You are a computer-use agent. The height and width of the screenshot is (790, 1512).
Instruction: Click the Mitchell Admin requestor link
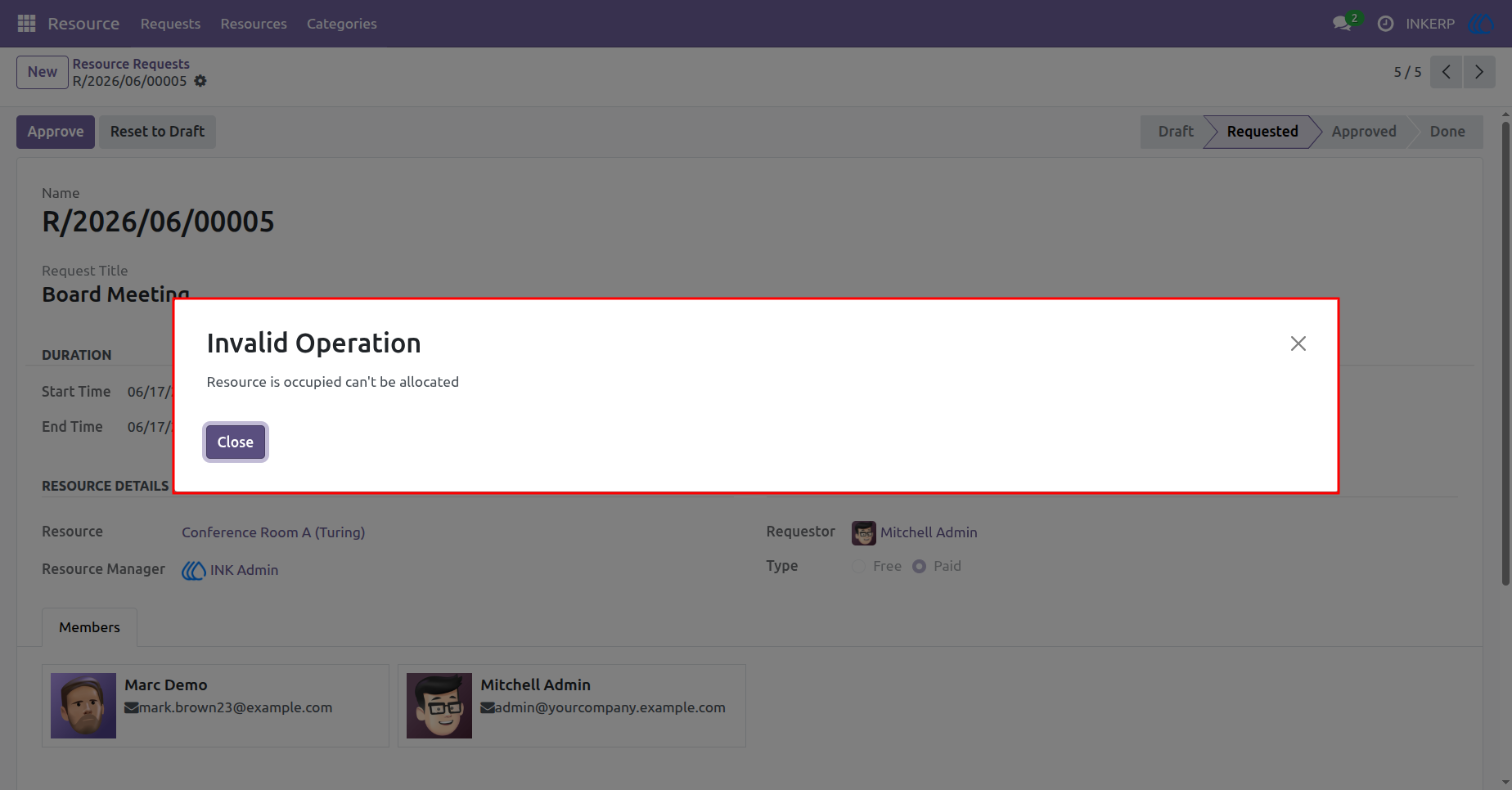click(x=929, y=532)
